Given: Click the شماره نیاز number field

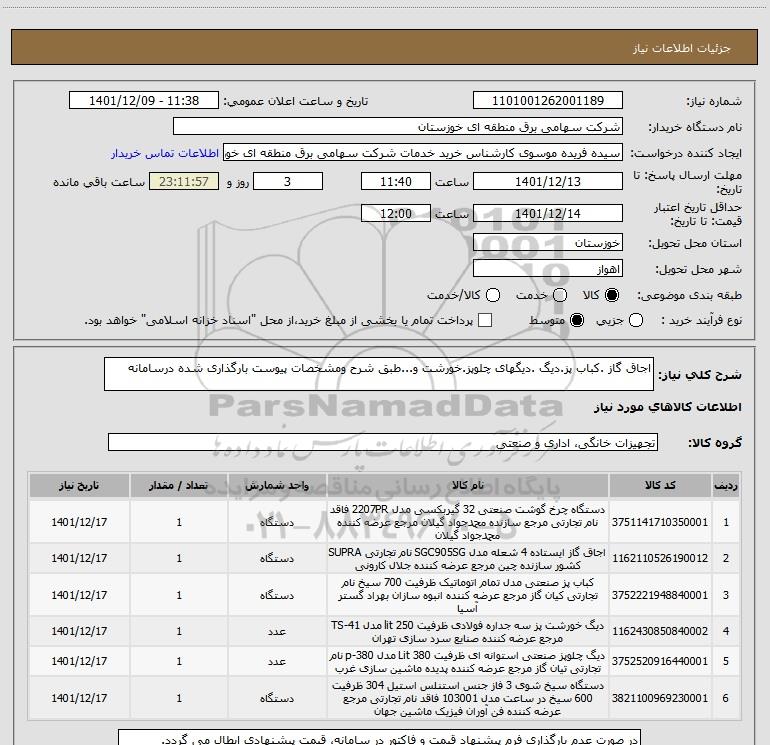Looking at the screenshot, I should pos(546,101).
